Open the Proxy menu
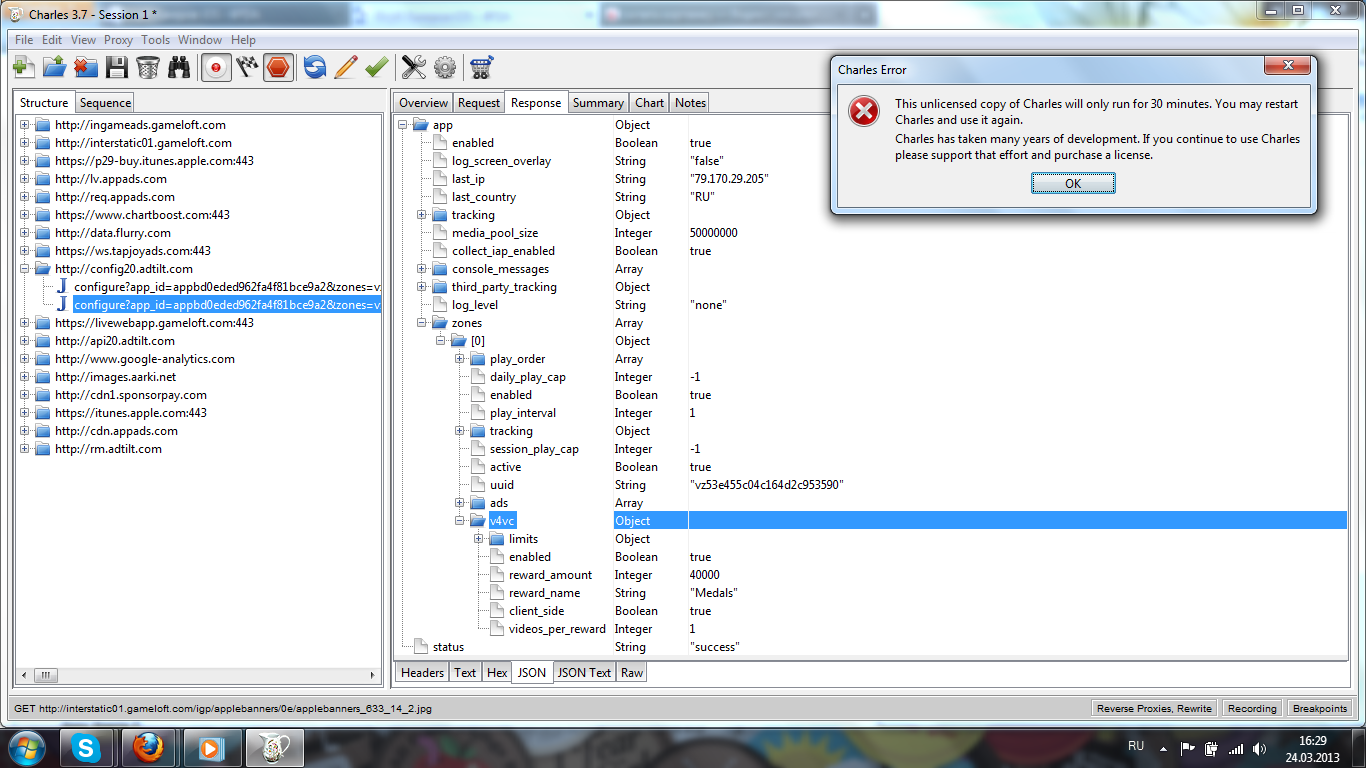The height and width of the screenshot is (768, 1366). (119, 40)
